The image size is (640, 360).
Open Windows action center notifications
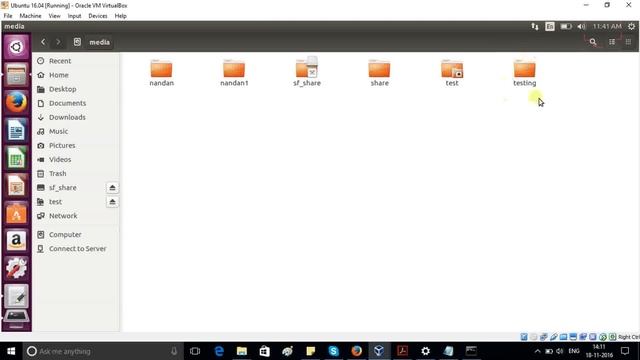[x=625, y=351]
